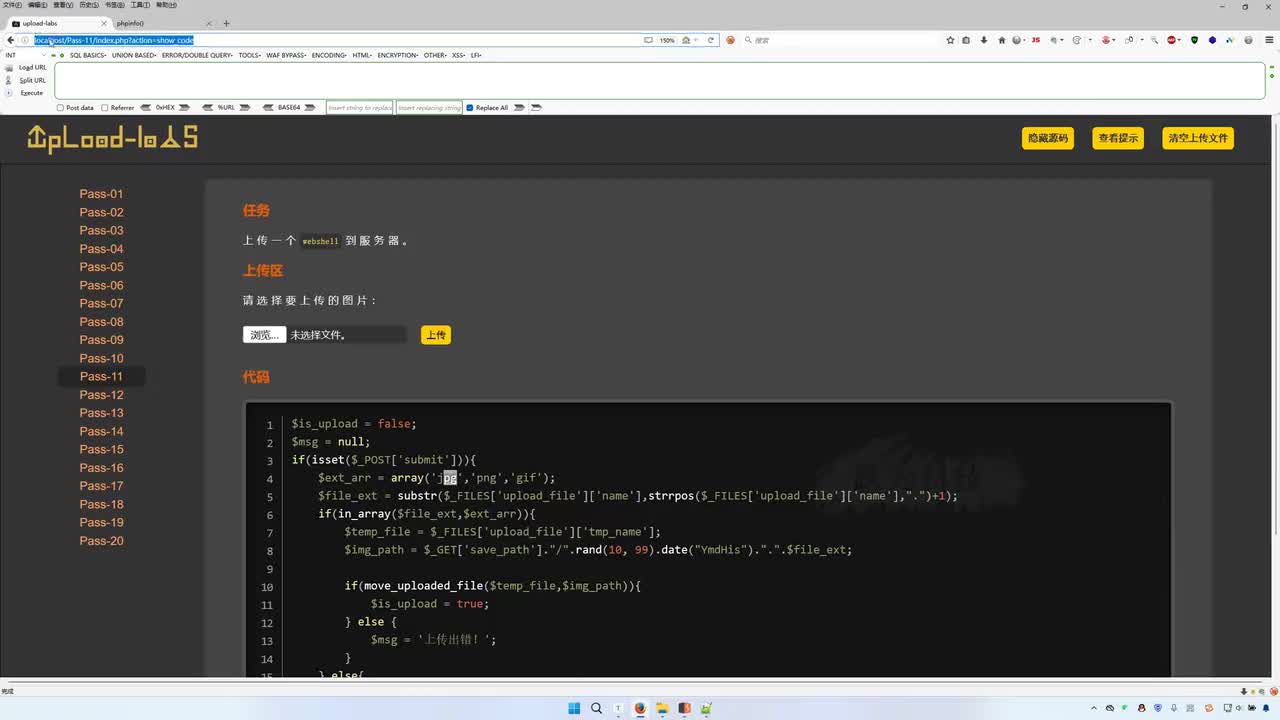Click the 查看提示 button
Viewport: 1280px width, 720px height.
[1118, 138]
